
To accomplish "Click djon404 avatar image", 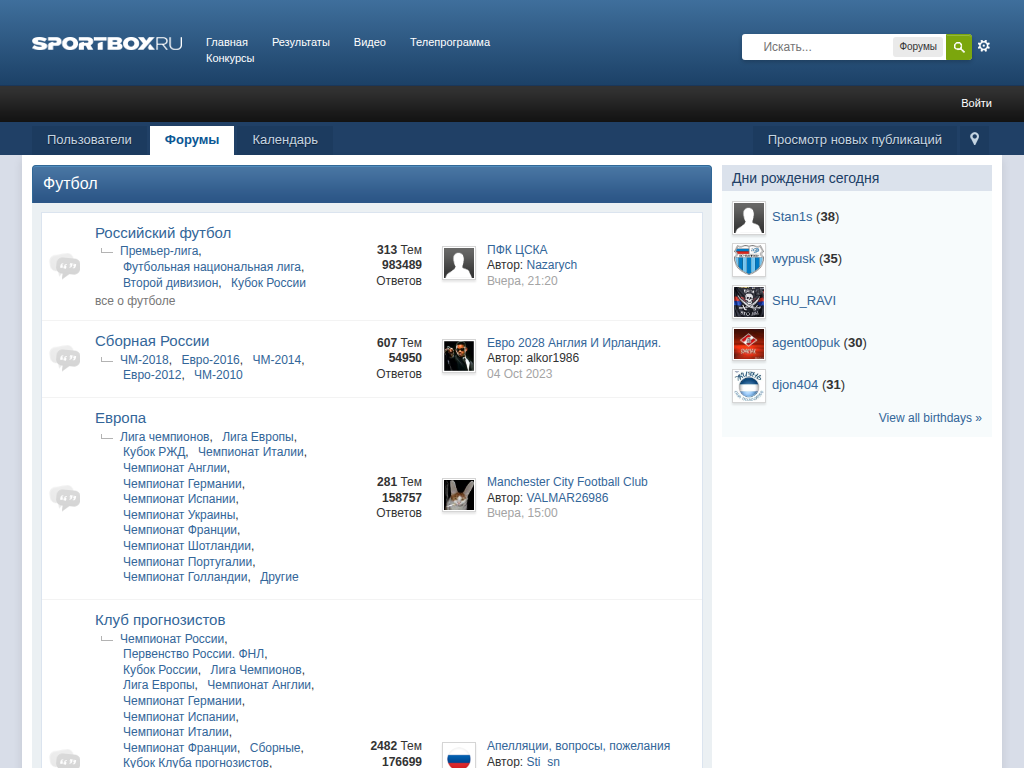I will (748, 386).
